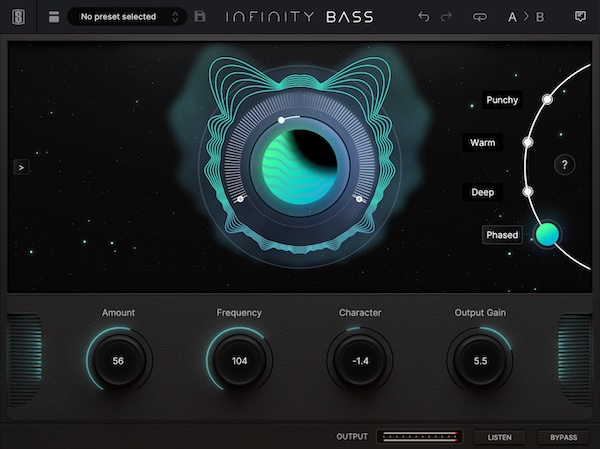The width and height of the screenshot is (600, 449).
Task: Click the Amount label text
Action: (x=118, y=313)
